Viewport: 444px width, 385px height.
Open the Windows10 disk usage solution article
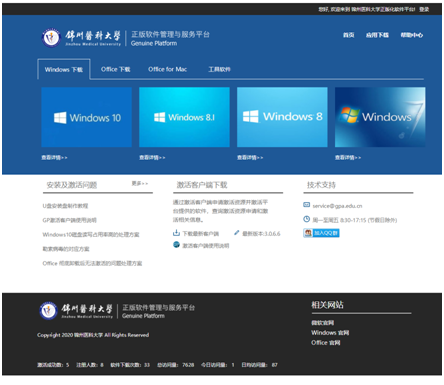91,234
